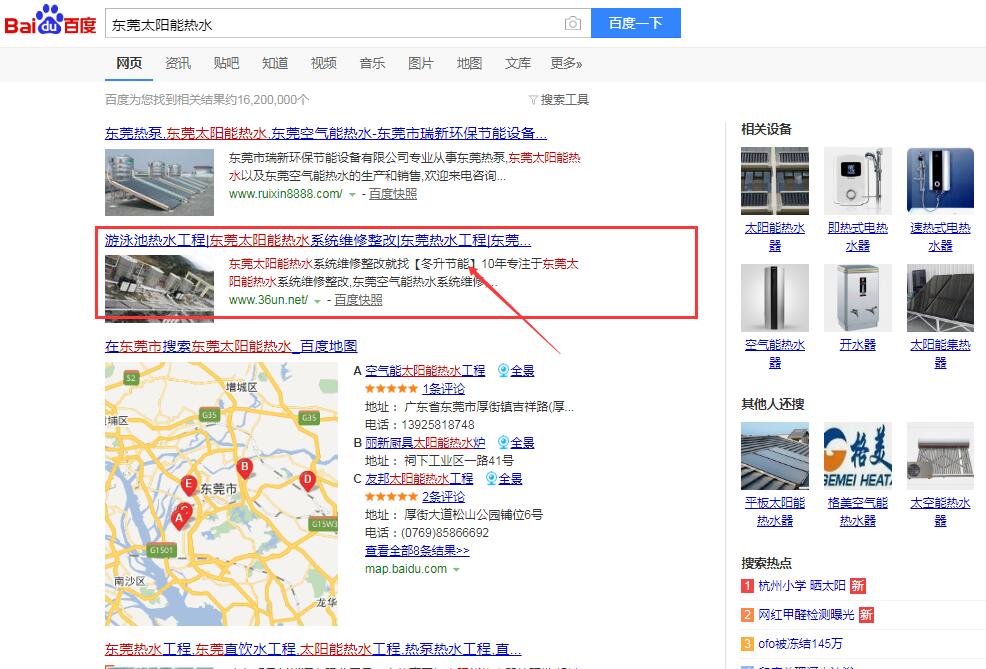Click the 格美空气能热水器 logo thumbnail
This screenshot has height=669, width=986.
pos(857,456)
